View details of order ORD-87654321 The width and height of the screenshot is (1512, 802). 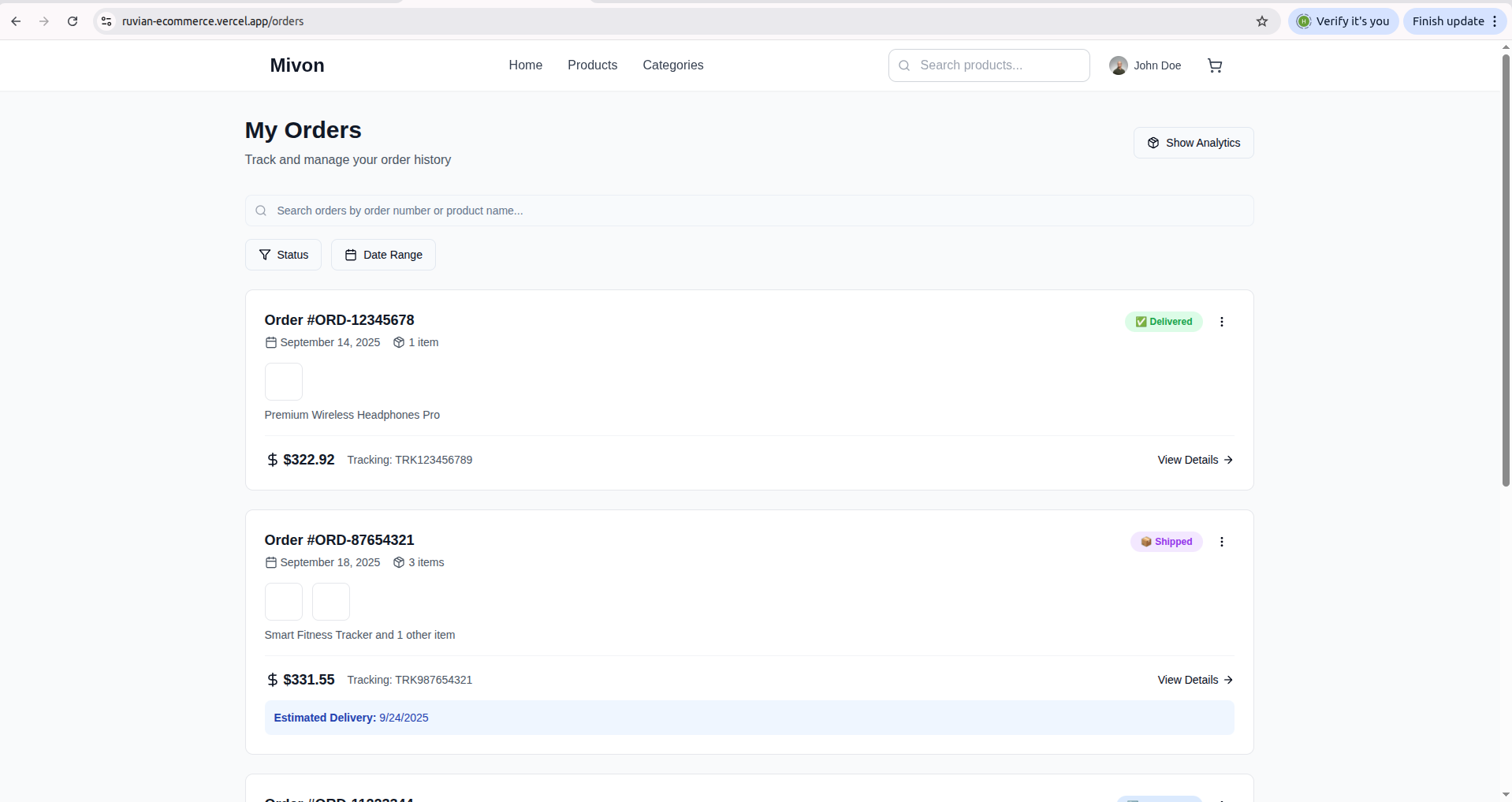1195,680
